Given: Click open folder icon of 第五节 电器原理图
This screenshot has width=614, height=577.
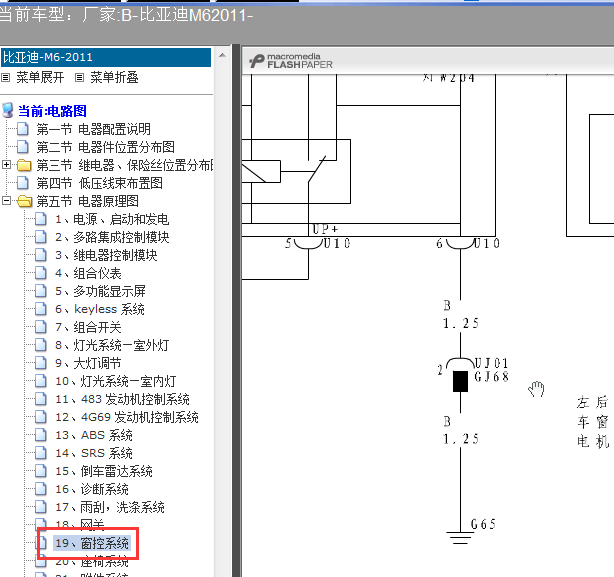Looking at the screenshot, I should (x=25, y=201).
